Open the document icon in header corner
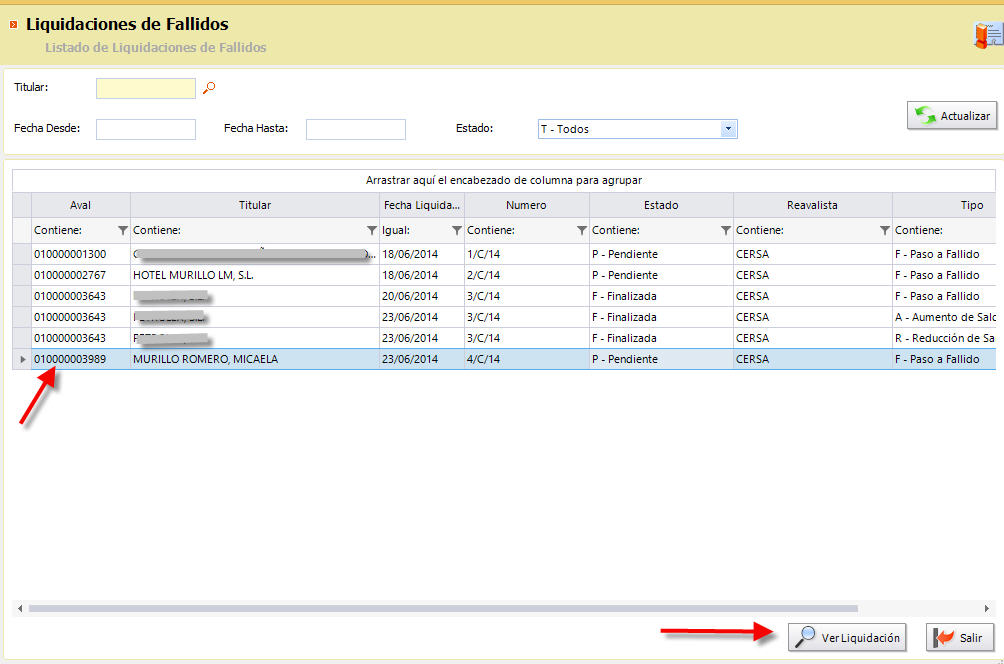1004x664 pixels. 988,35
